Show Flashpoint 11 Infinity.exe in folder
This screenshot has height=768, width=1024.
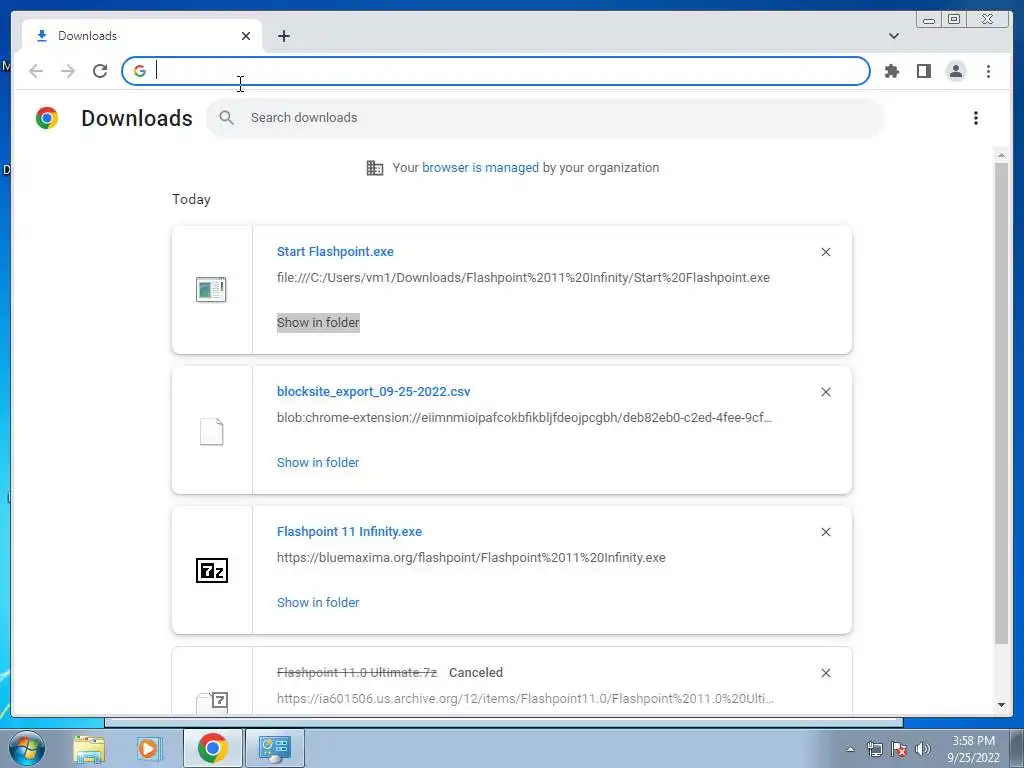(x=318, y=602)
